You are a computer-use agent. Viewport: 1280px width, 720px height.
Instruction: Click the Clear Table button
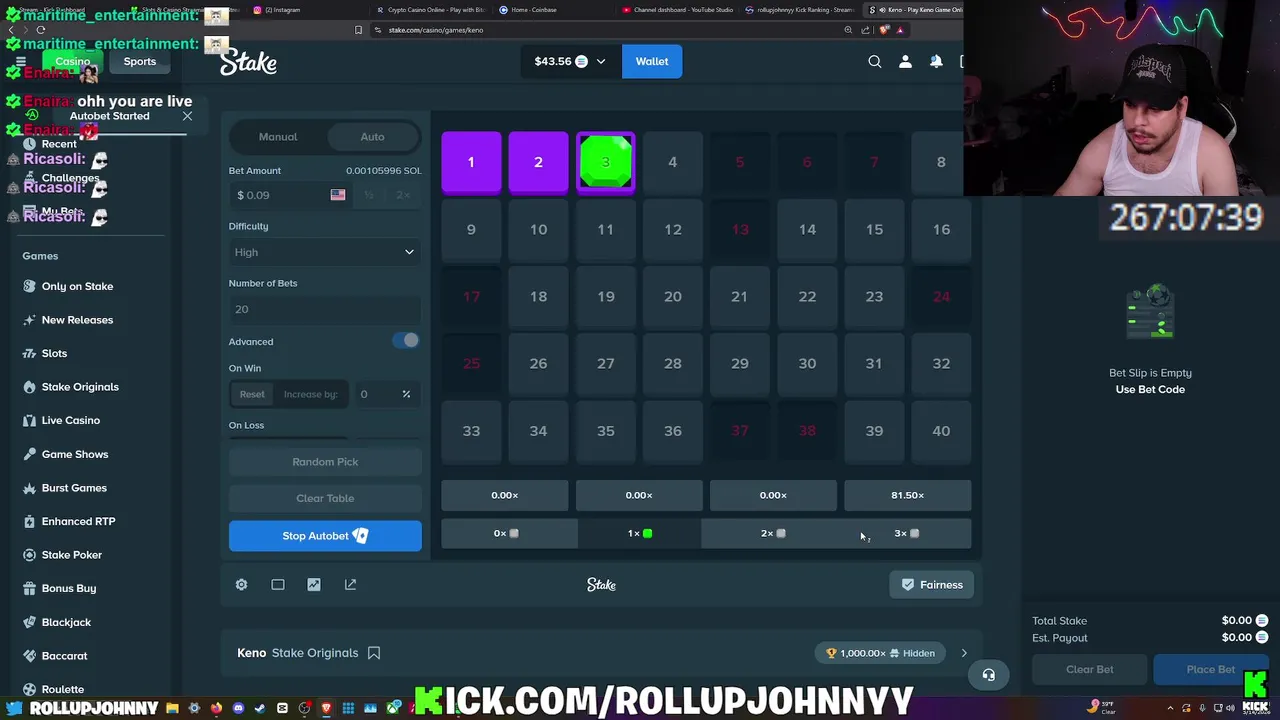click(x=325, y=498)
